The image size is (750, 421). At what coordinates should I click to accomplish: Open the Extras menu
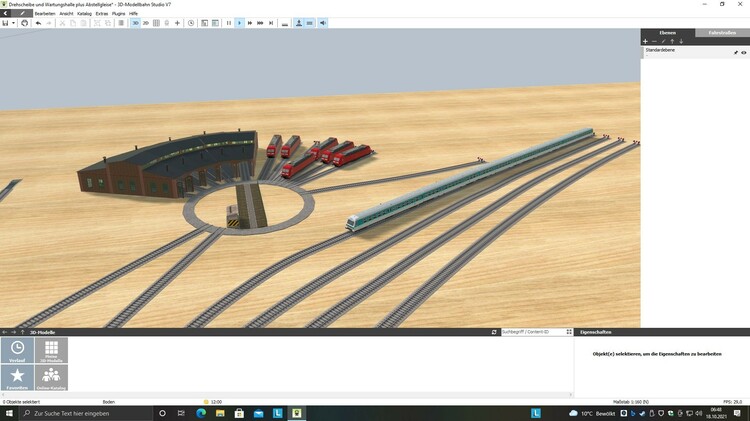[102, 13]
